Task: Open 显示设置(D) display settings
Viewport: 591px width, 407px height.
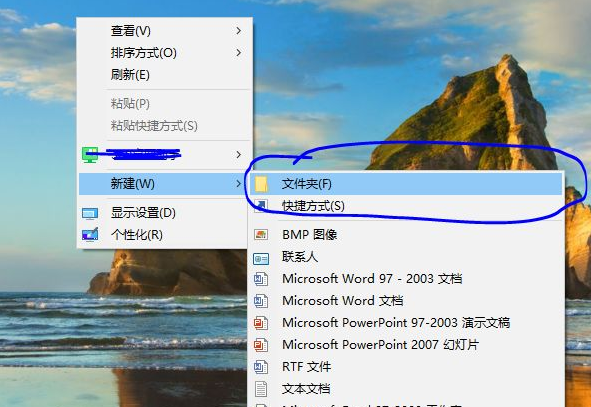Action: [165, 213]
